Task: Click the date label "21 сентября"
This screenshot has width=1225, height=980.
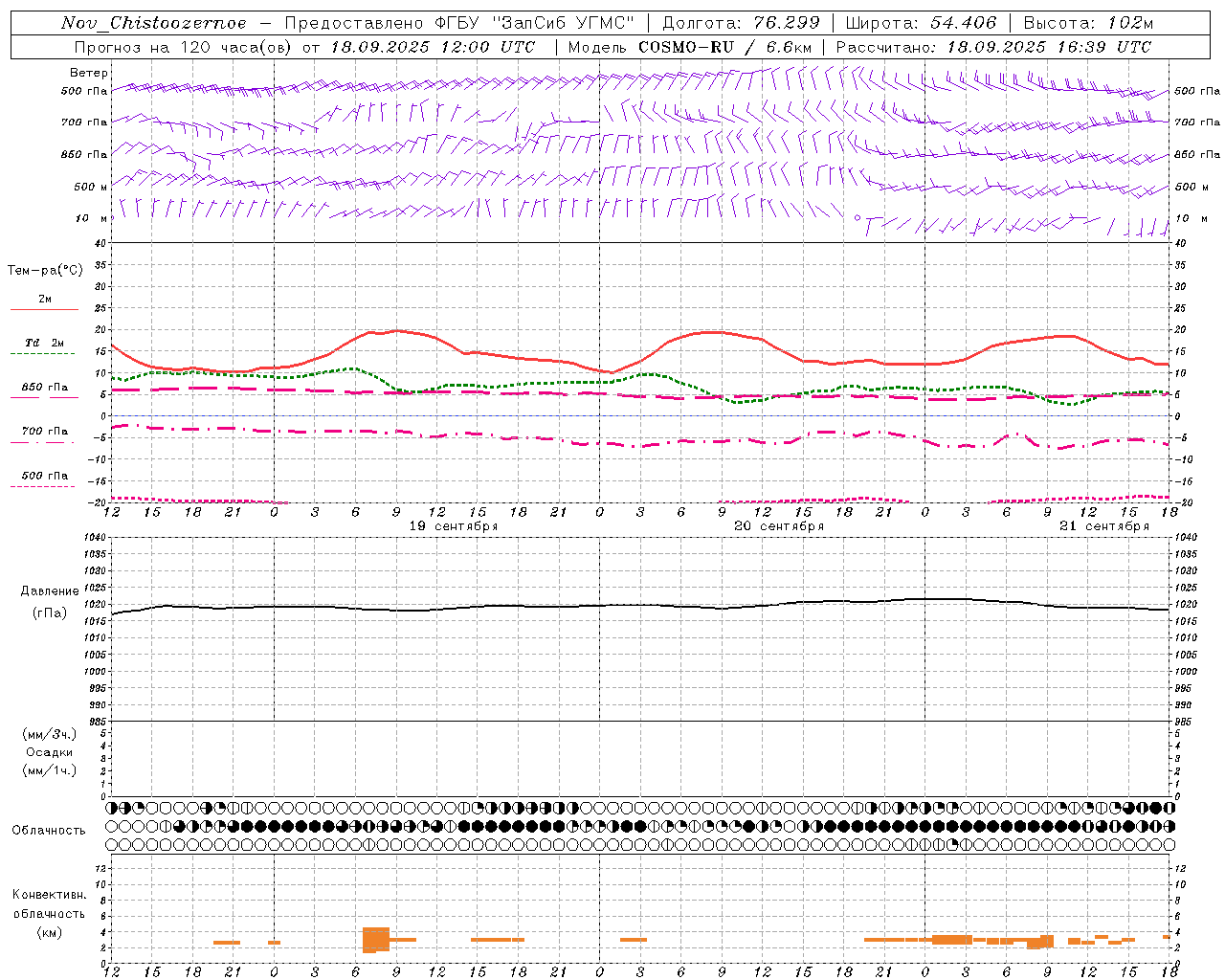Action: coord(1104,526)
